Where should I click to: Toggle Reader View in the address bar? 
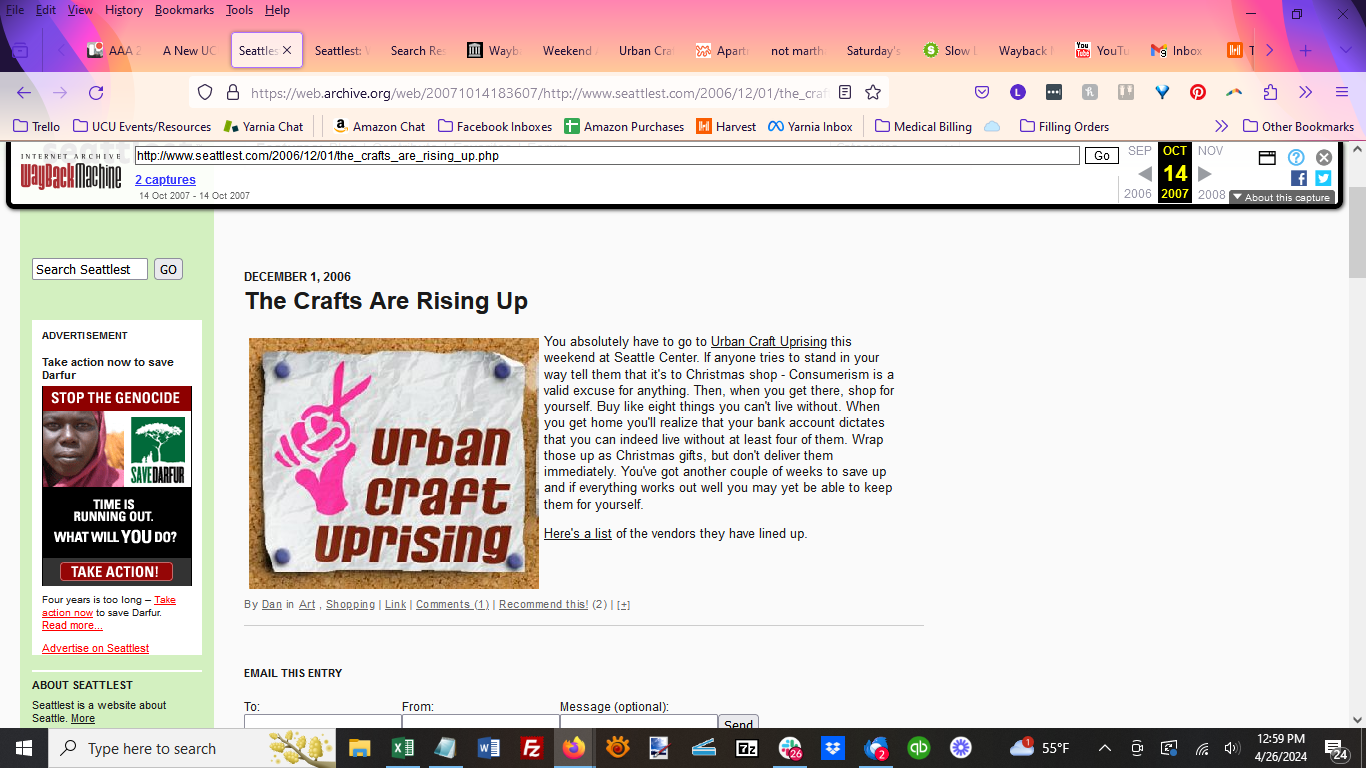point(845,93)
